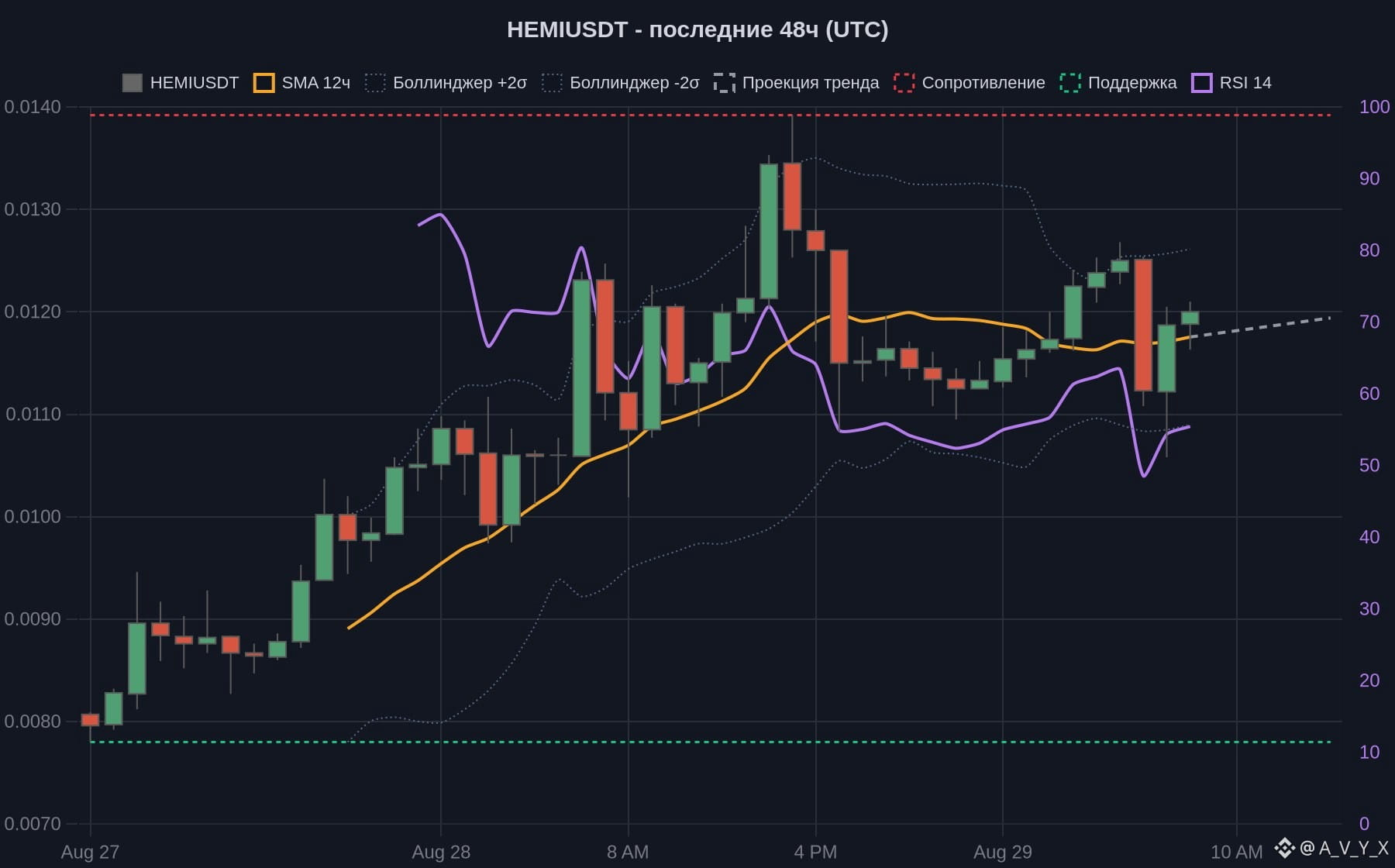1395x868 pixels.
Task: Toggle the 'HEMIUSDT' legend label
Action: [x=195, y=83]
